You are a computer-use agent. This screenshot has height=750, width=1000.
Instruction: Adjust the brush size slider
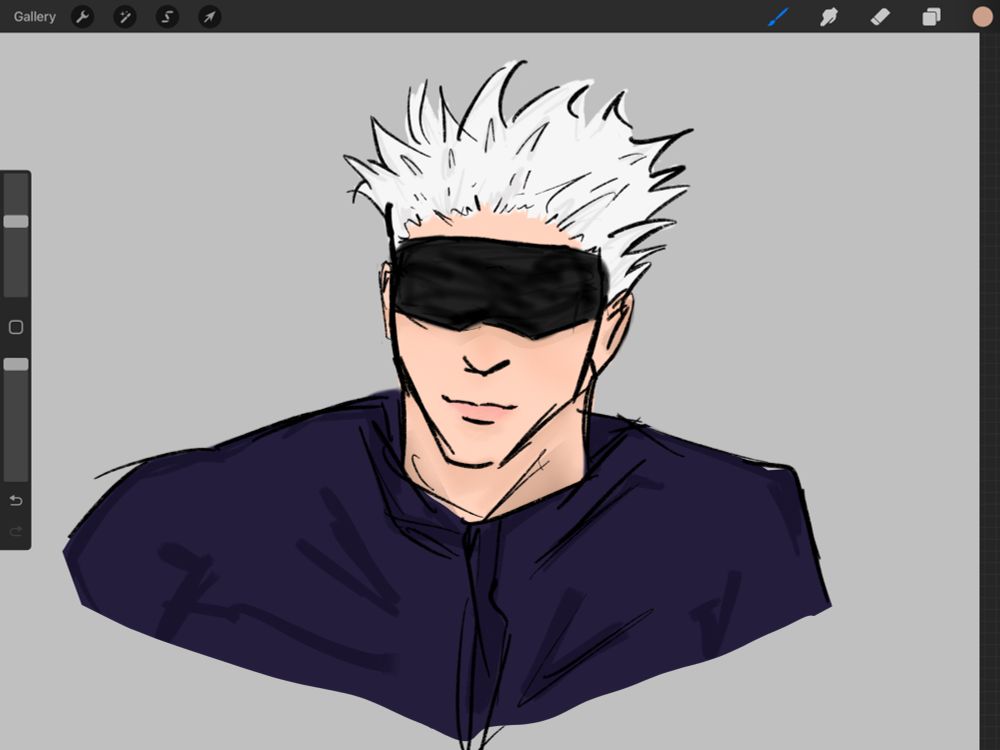click(16, 221)
